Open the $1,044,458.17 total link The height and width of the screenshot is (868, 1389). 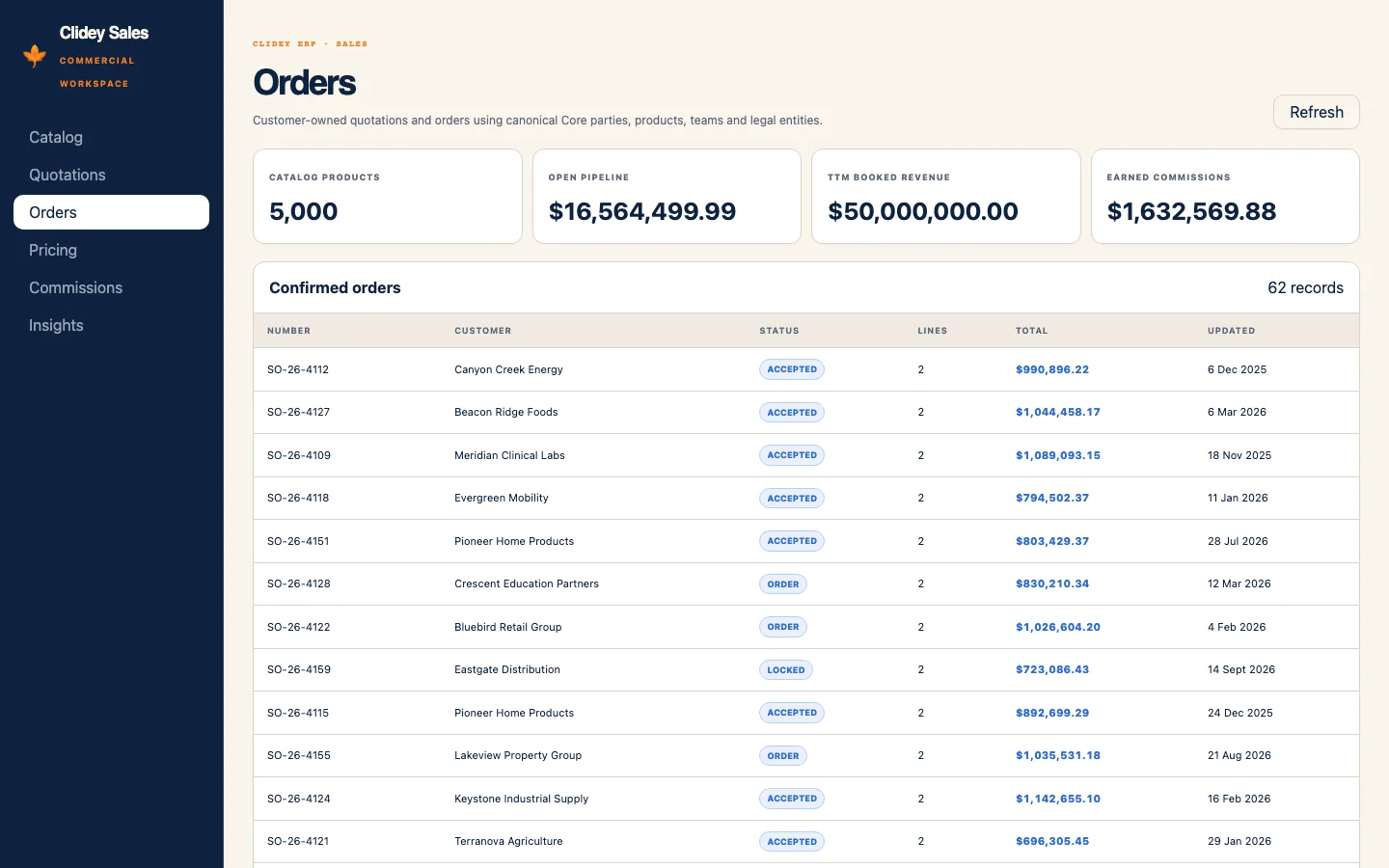1057,412
